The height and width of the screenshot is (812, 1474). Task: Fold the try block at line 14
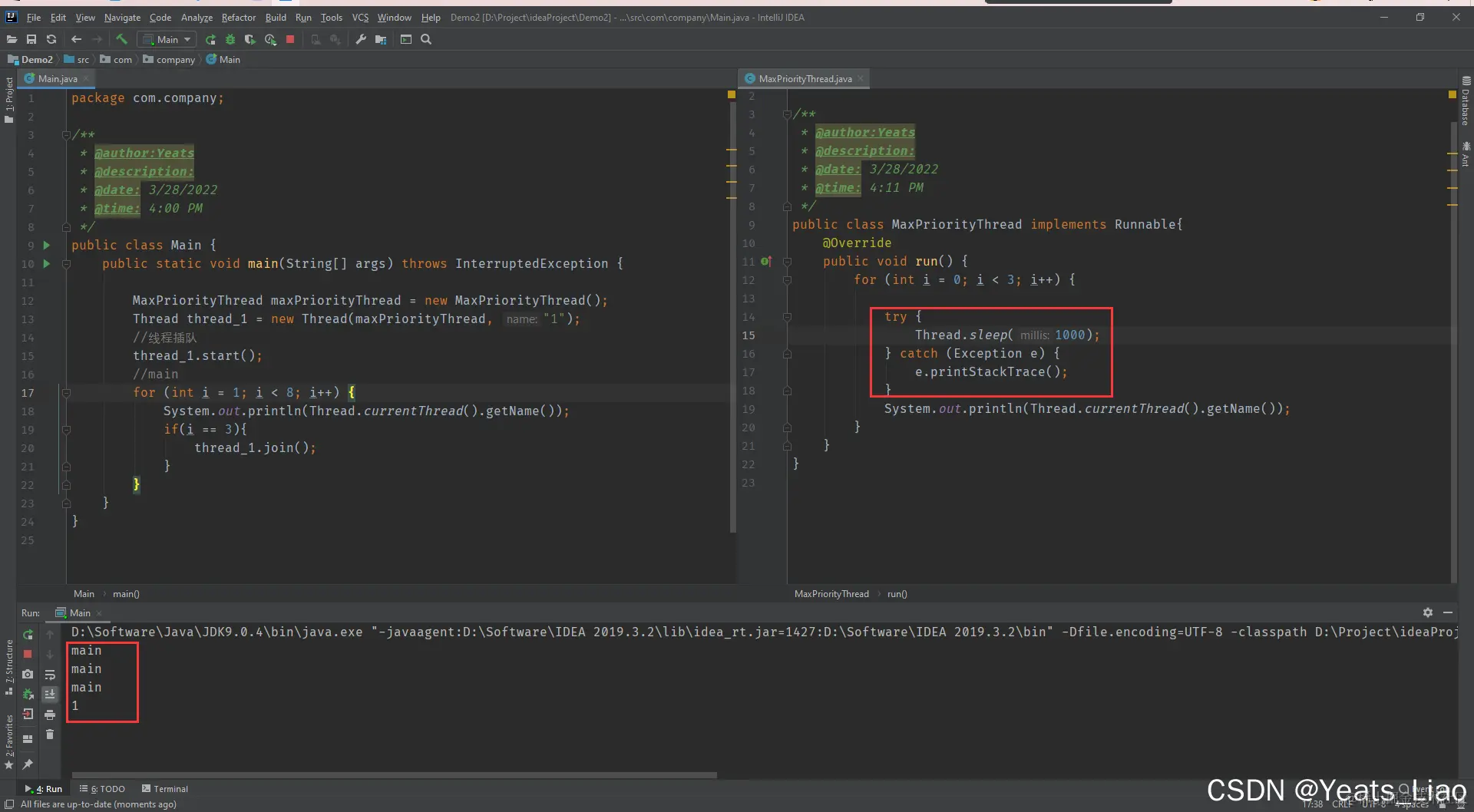787,316
